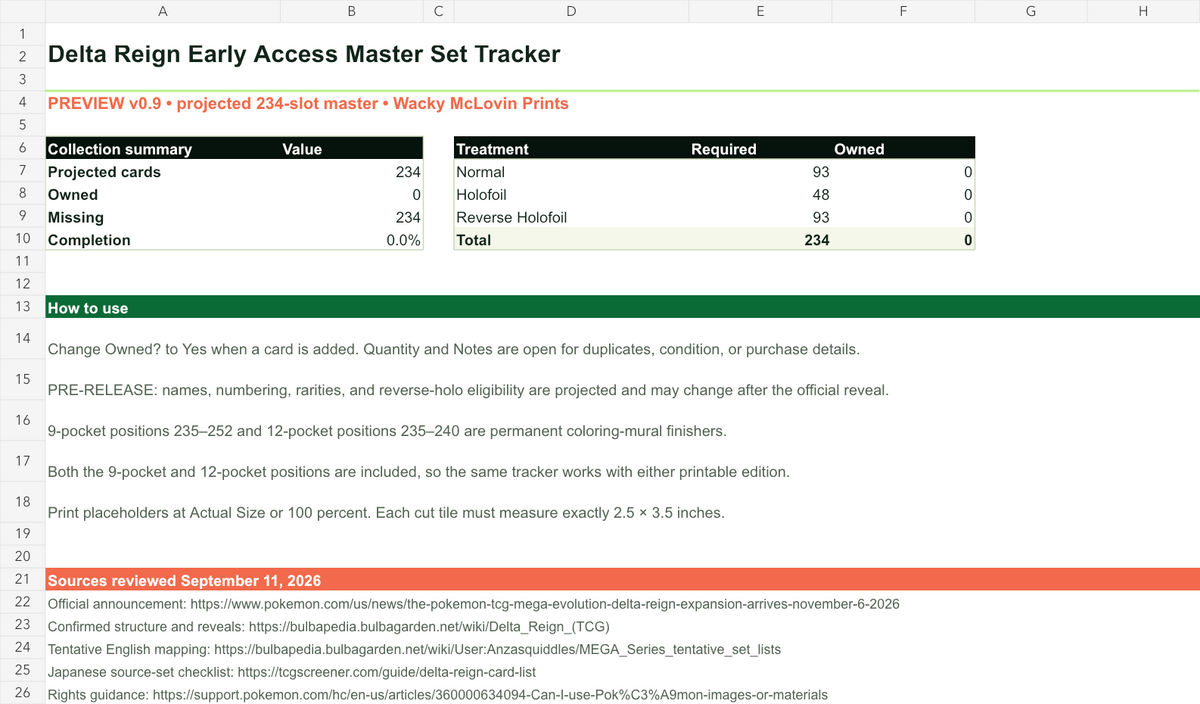Screen dimensions: 1200x704
Task: Select the Required header cell
Action: (760, 149)
